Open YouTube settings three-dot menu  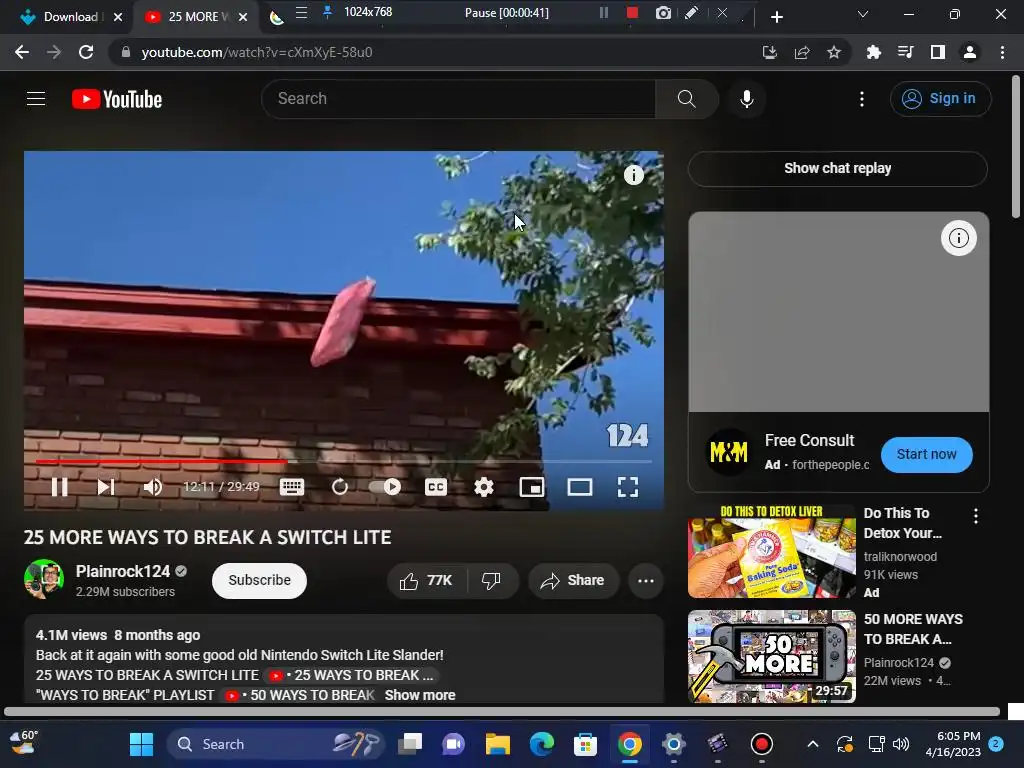tap(861, 99)
